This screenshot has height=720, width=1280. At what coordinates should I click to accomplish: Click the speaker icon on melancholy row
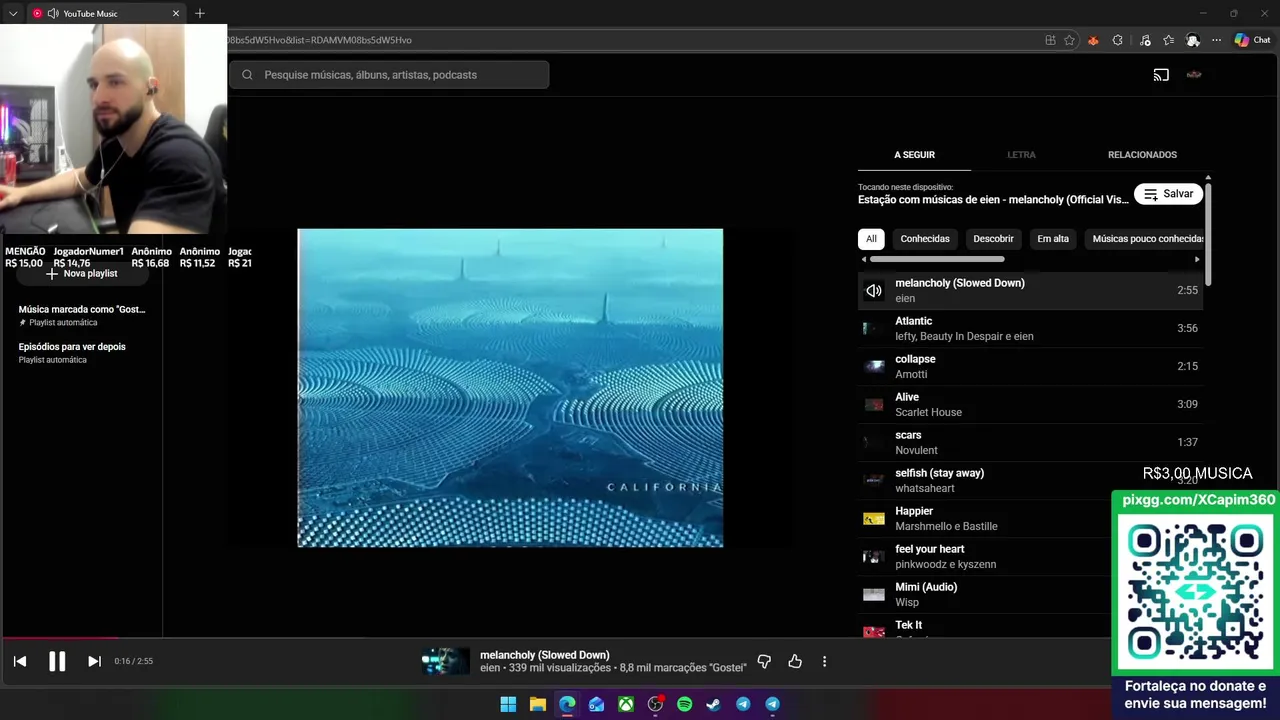(874, 291)
